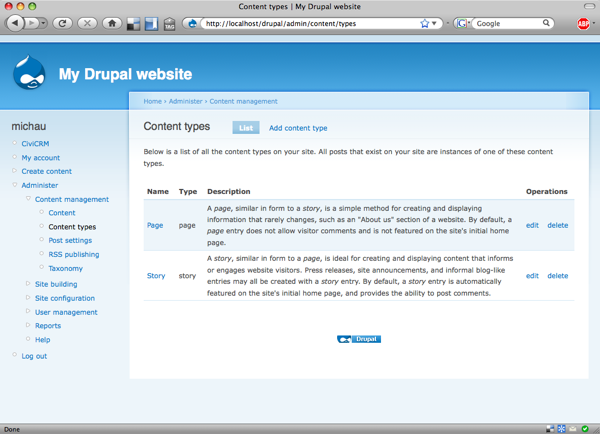Image resolution: width=600 pixels, height=434 pixels.
Task: Click the green checkmark status bar icon
Action: coord(585,429)
